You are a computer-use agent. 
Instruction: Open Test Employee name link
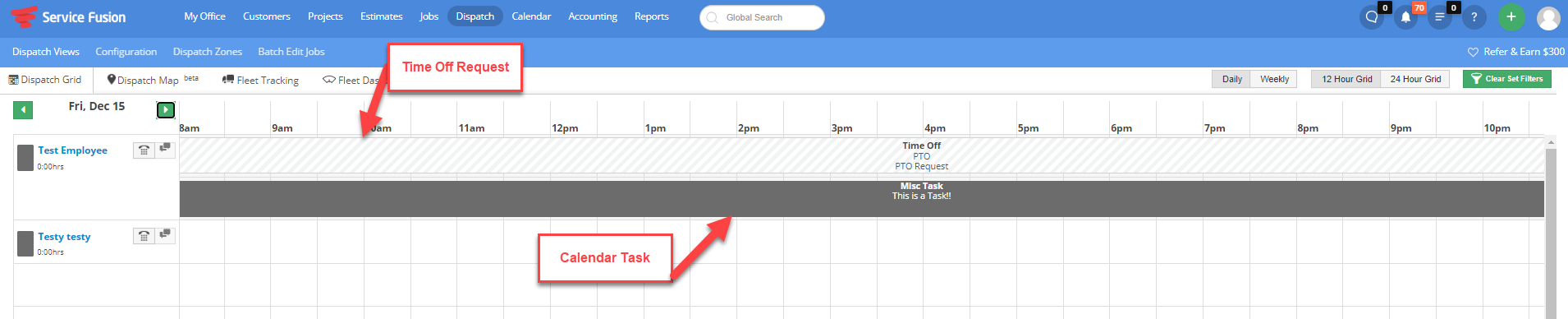(72, 150)
